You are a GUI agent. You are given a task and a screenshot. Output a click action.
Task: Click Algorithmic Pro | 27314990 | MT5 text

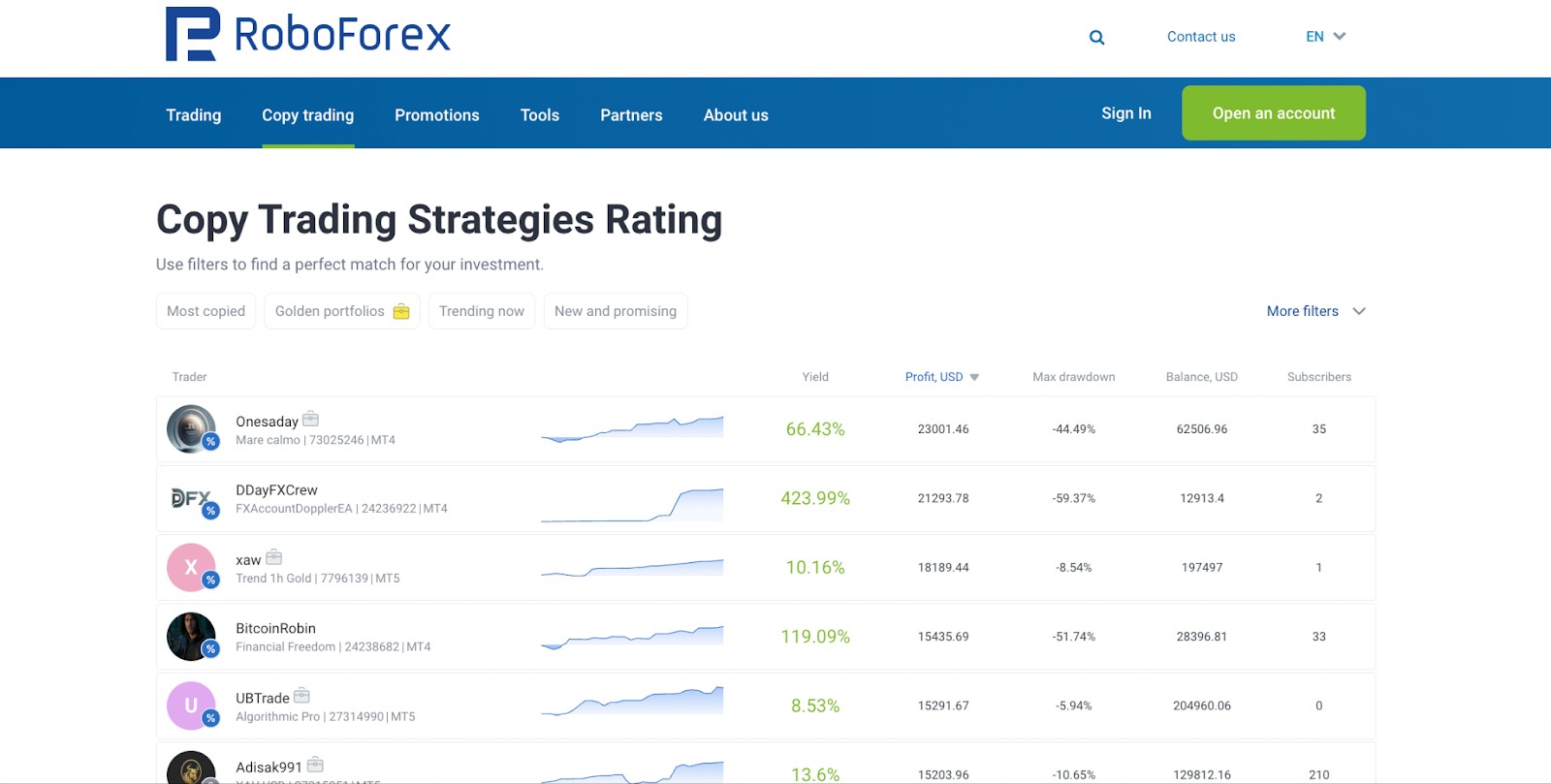(326, 717)
